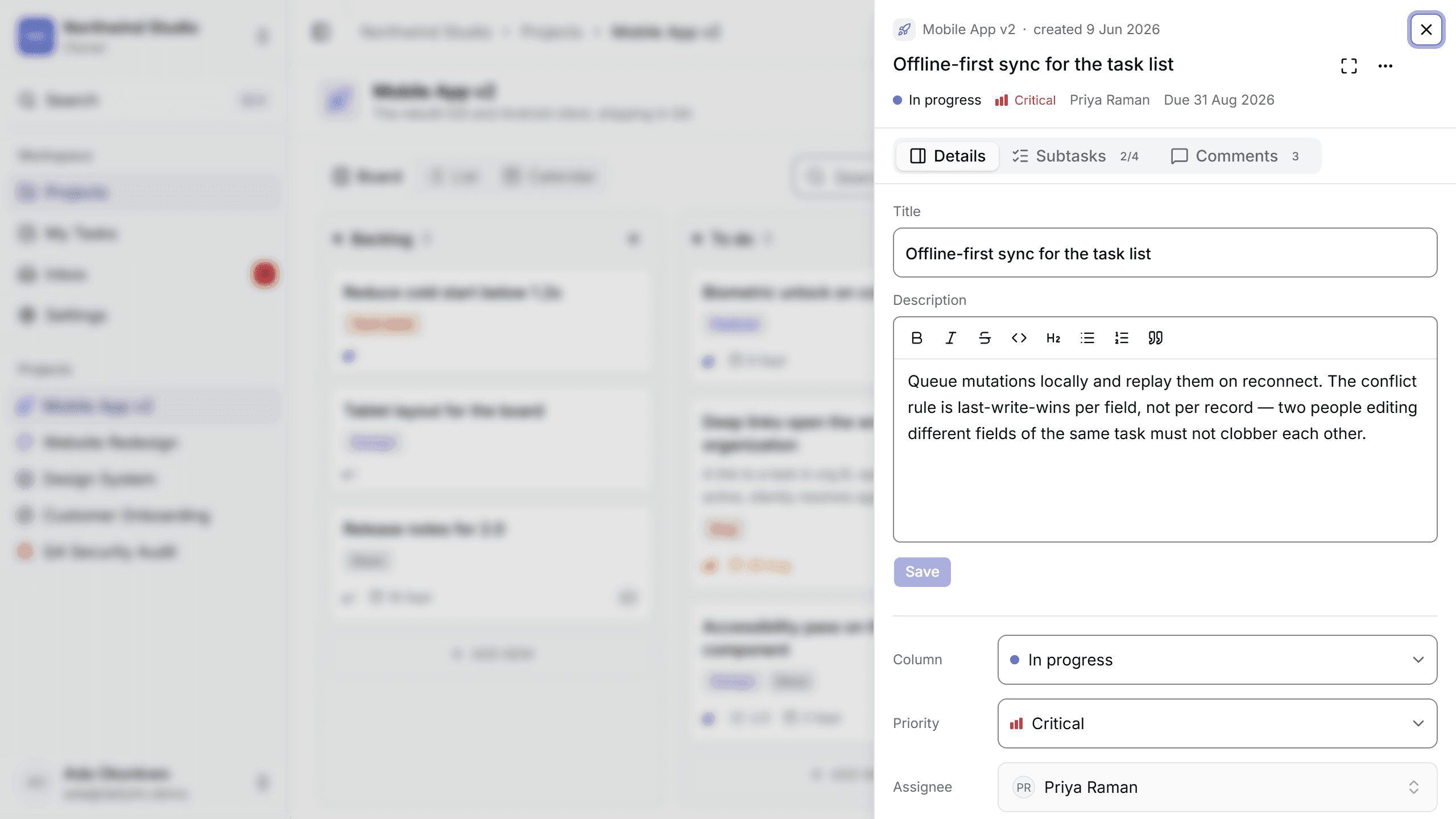
Task: Open the Assignee selector for Priya Raman
Action: pos(1217,787)
